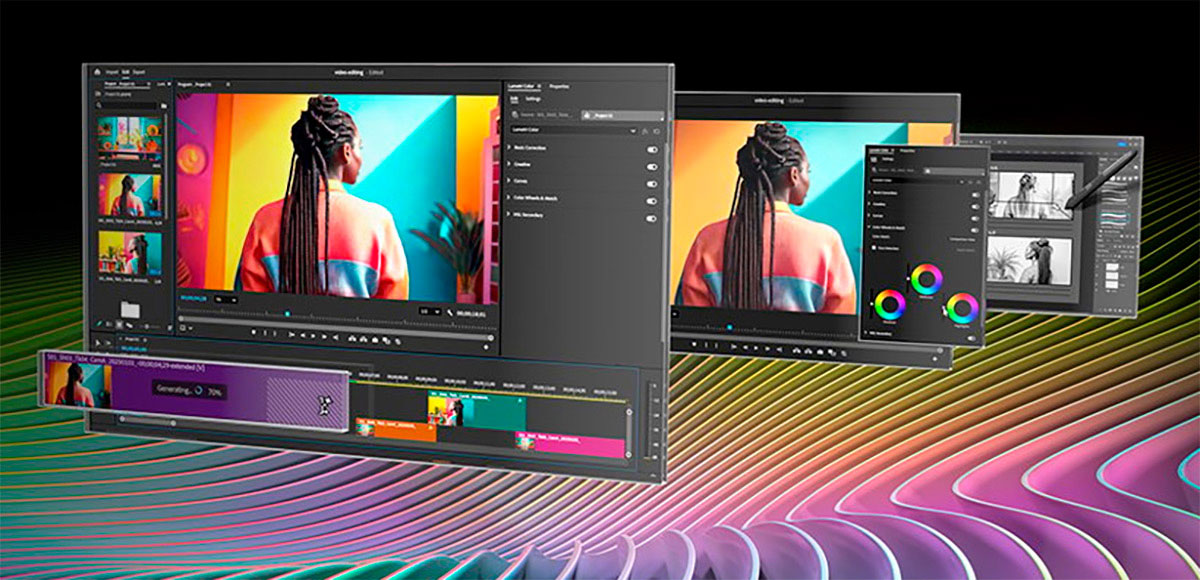Add marker in the second editor window
The image size is (1200, 580).
click(x=694, y=344)
